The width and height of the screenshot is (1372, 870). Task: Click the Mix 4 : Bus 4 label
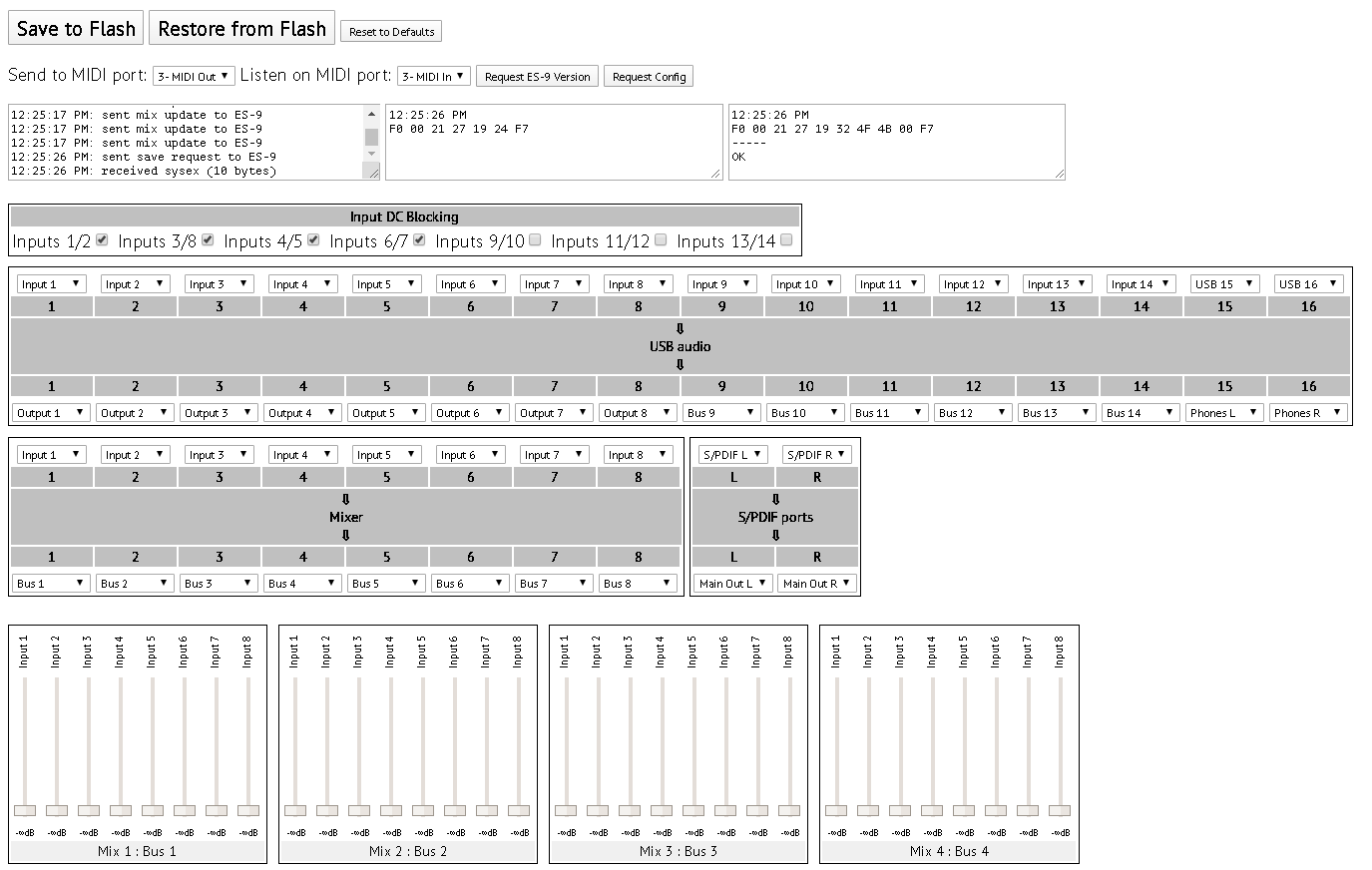pyautogui.click(x=949, y=851)
